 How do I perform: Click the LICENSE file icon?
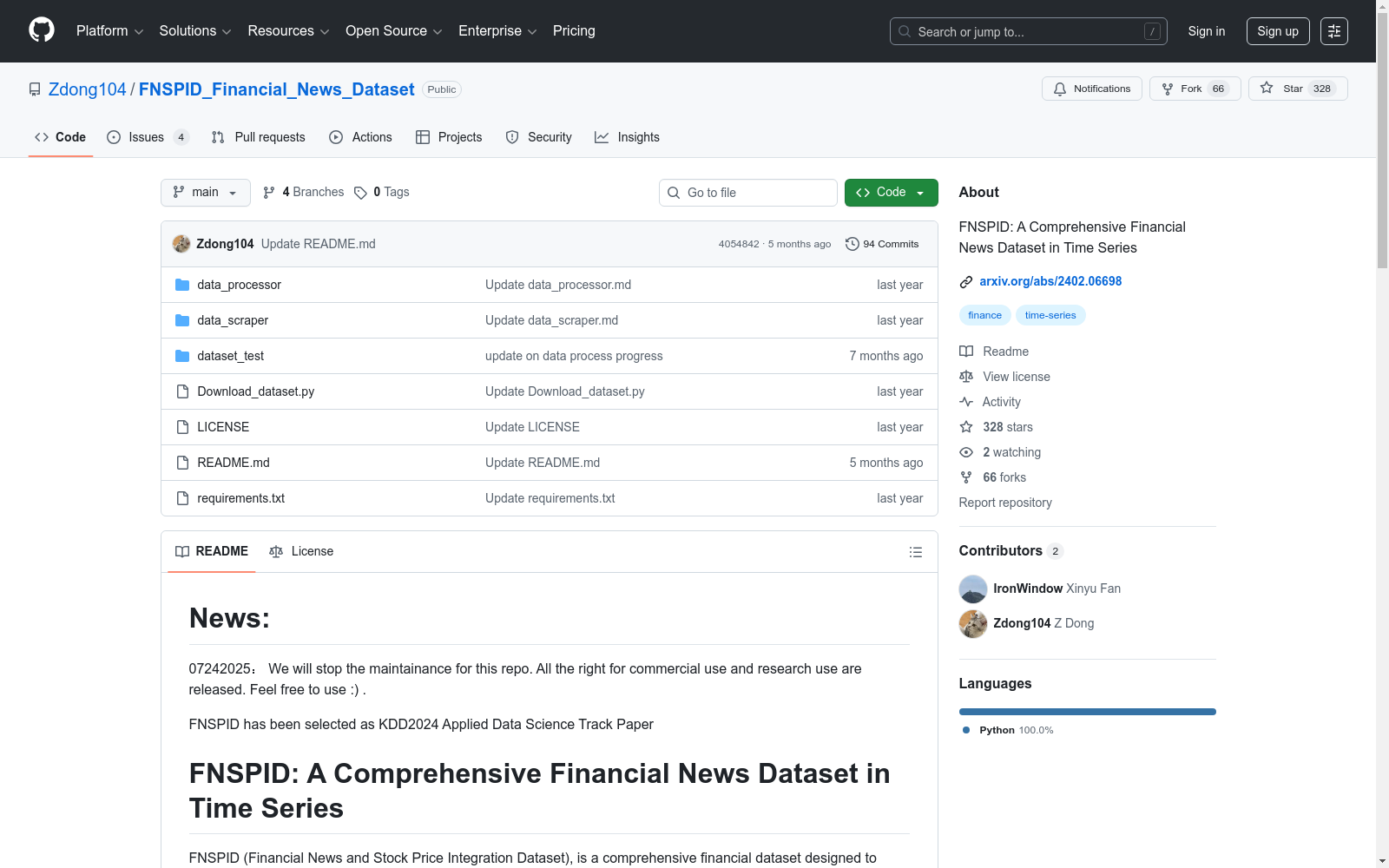182,427
